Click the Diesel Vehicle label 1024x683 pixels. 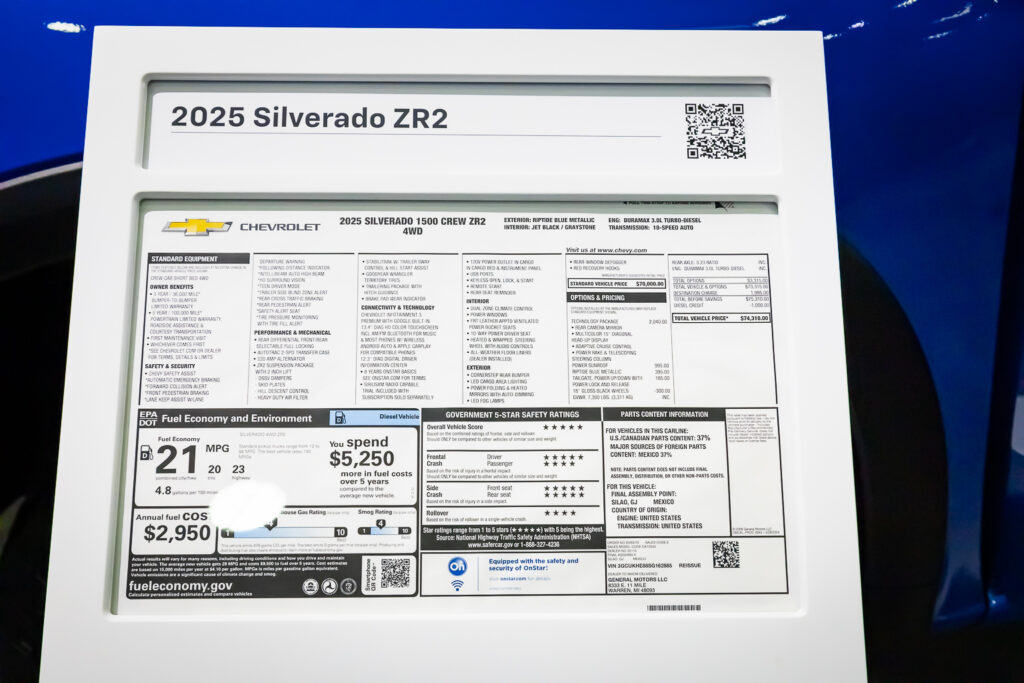point(398,417)
